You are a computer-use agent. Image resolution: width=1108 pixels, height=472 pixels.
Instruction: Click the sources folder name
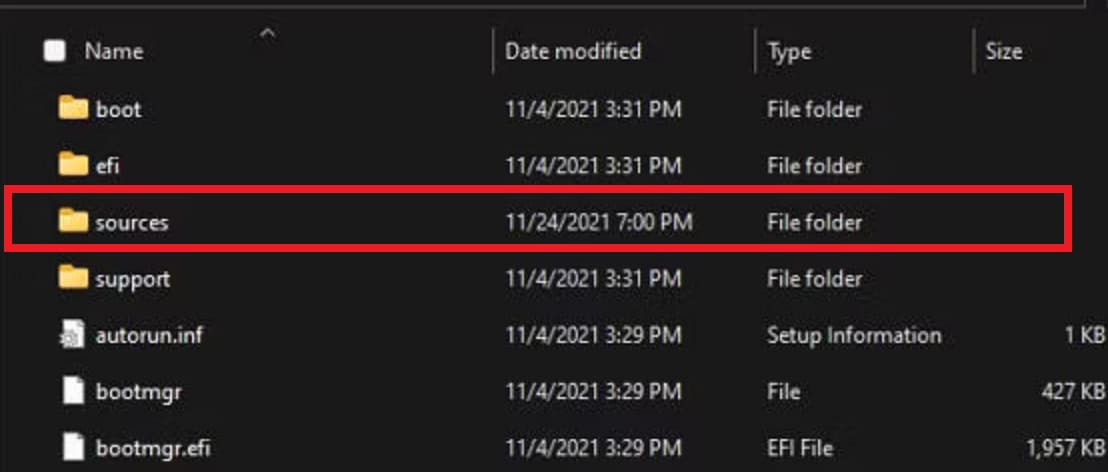(x=132, y=222)
